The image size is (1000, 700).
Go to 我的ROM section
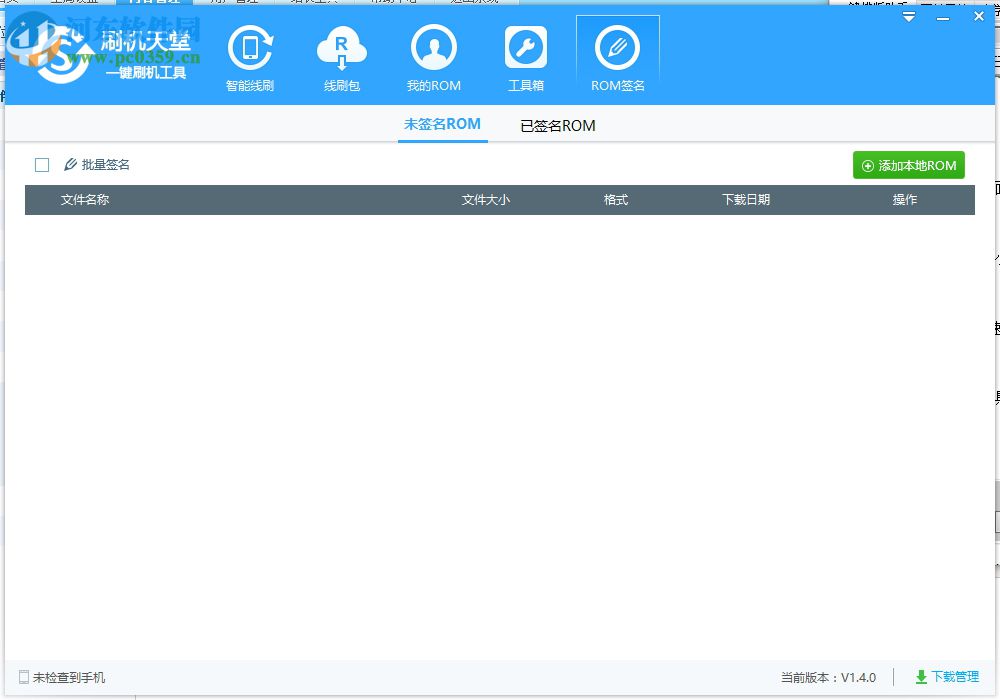pyautogui.click(x=434, y=59)
